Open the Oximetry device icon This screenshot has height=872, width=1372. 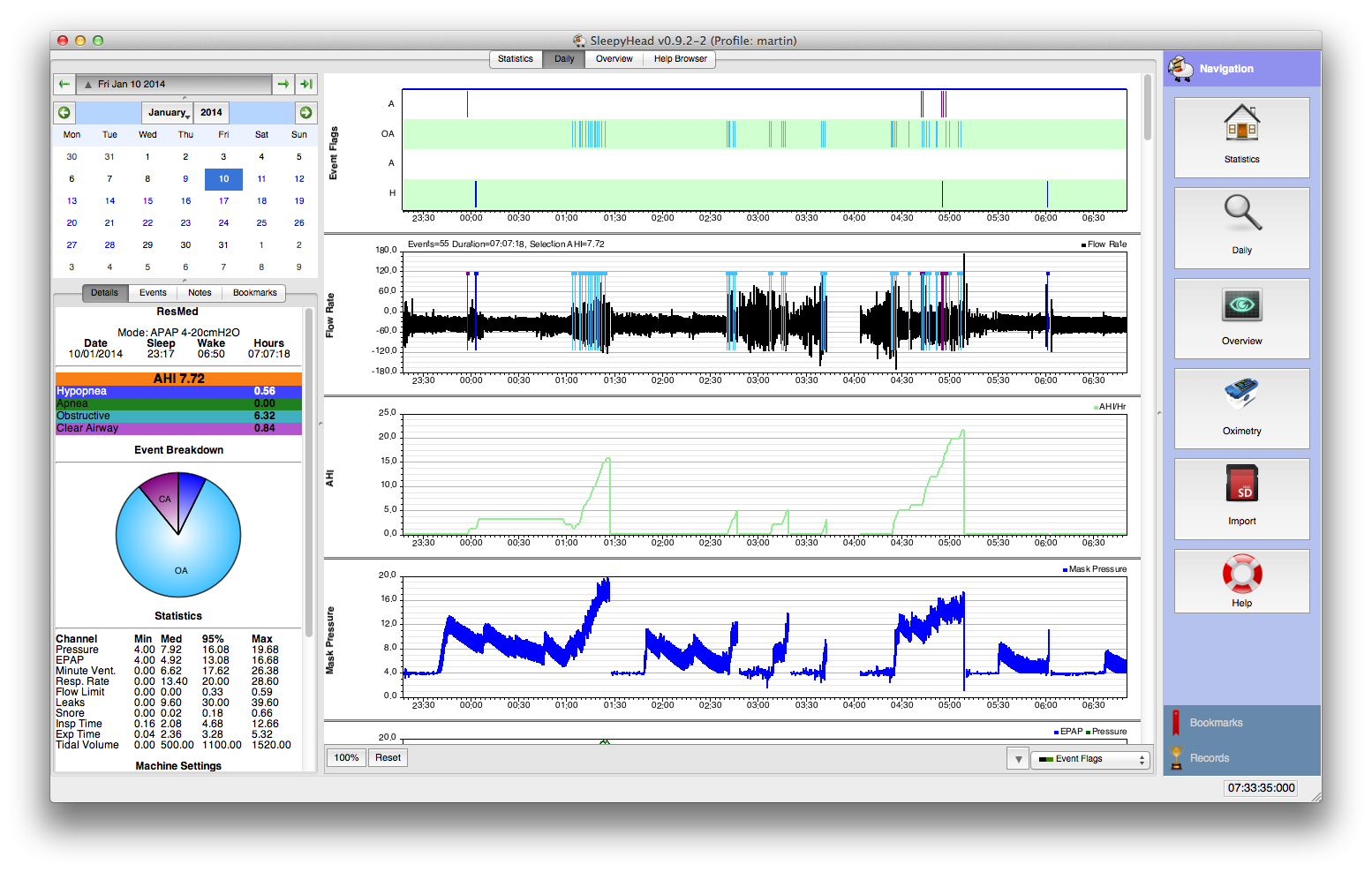[x=1241, y=395]
